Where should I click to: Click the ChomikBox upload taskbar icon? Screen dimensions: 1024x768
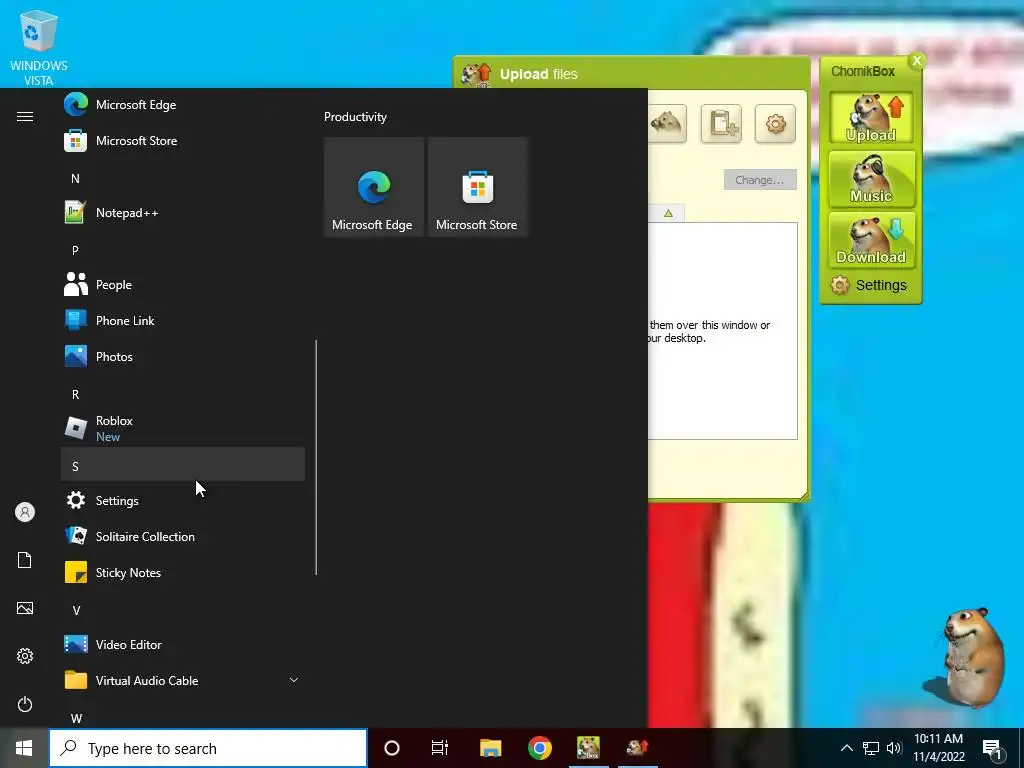(x=637, y=748)
